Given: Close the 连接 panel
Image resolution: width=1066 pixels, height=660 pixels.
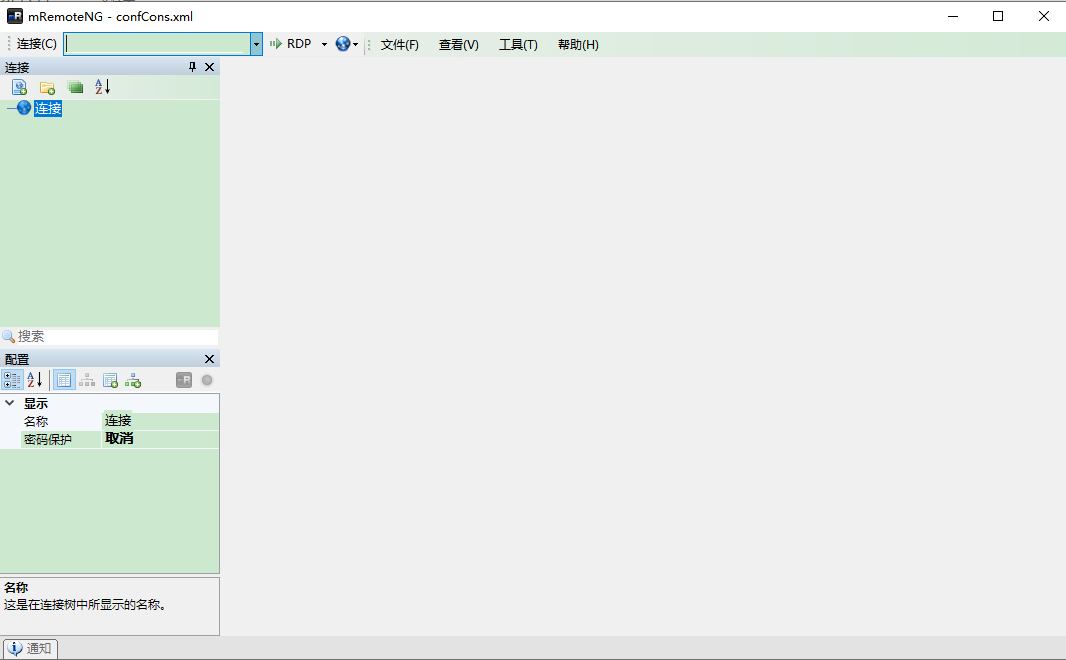Looking at the screenshot, I should 209,67.
